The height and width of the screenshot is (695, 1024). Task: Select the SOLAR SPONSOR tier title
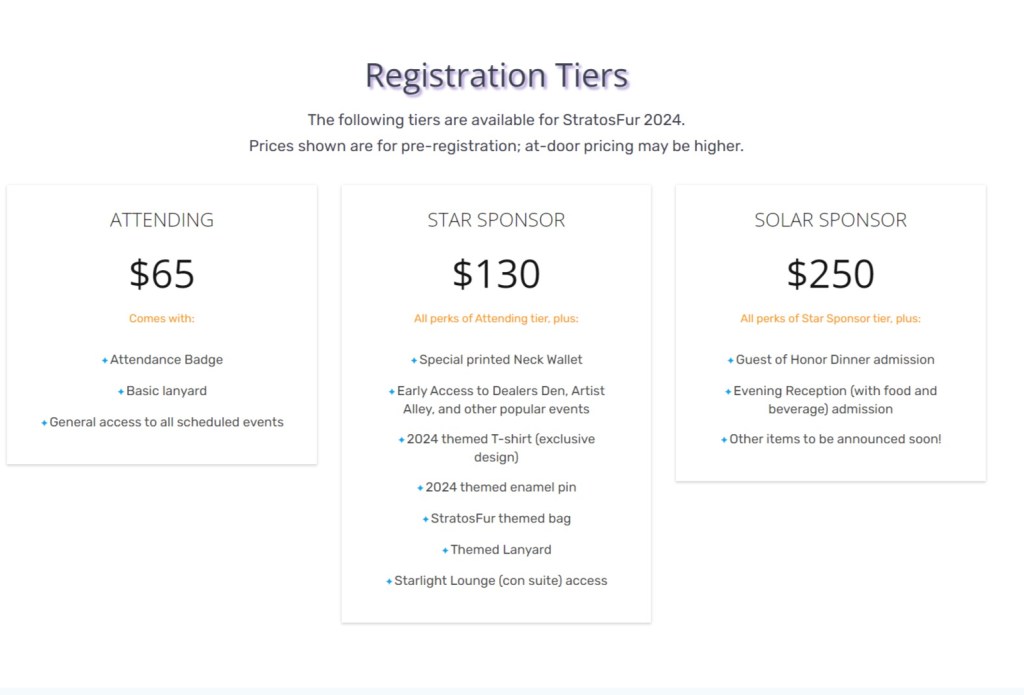pos(830,220)
